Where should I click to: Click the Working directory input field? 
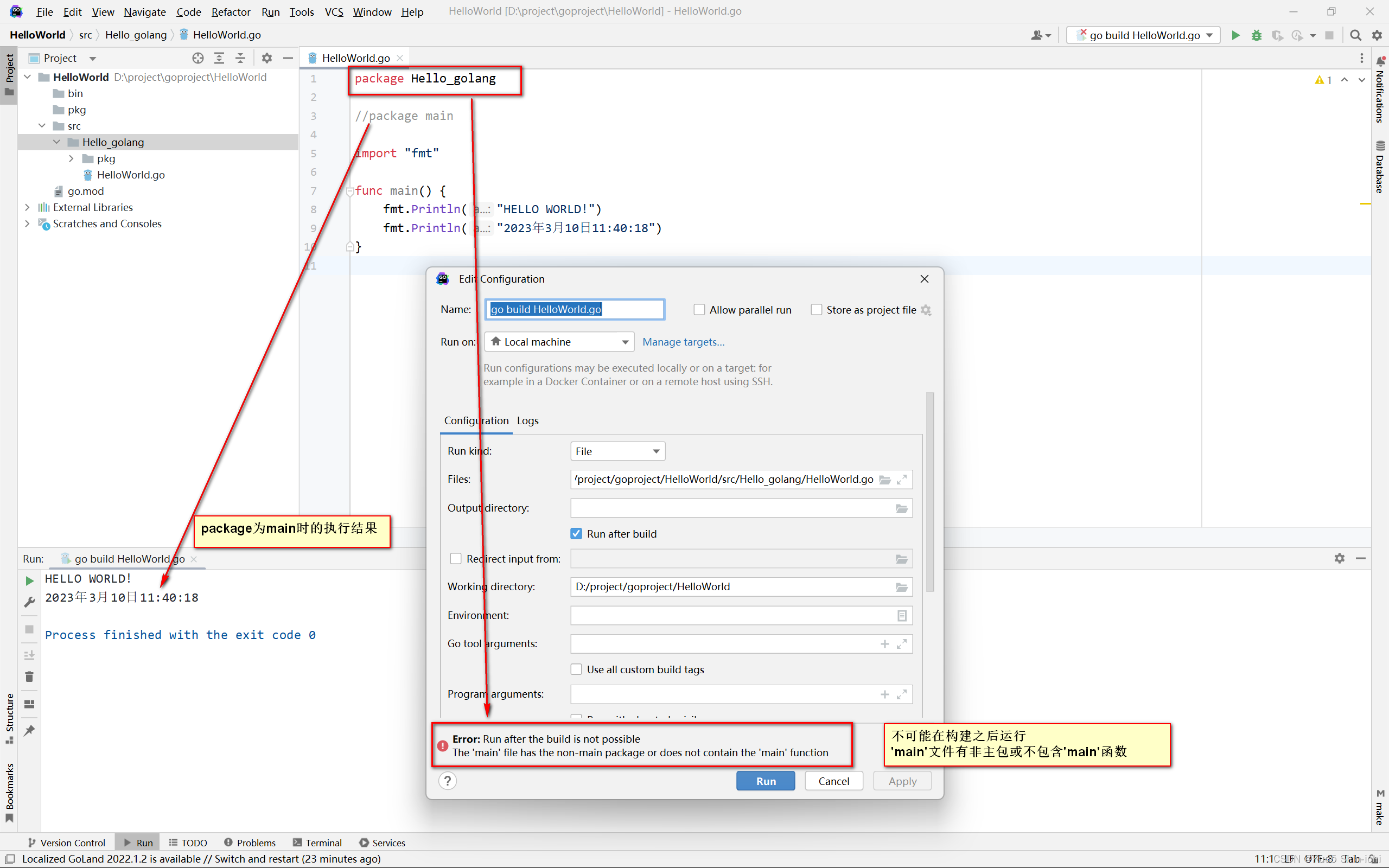[729, 586]
